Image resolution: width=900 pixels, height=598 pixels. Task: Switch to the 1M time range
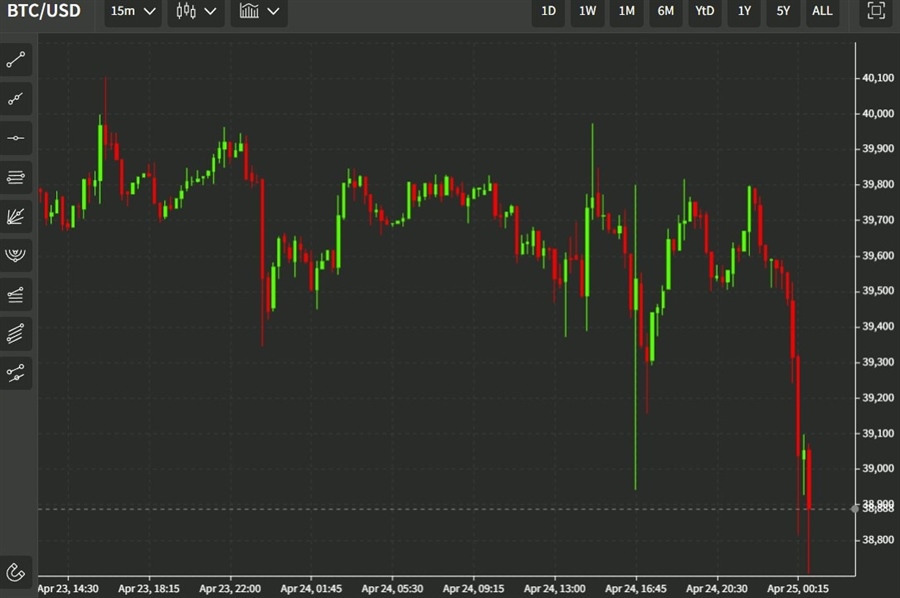tap(627, 11)
